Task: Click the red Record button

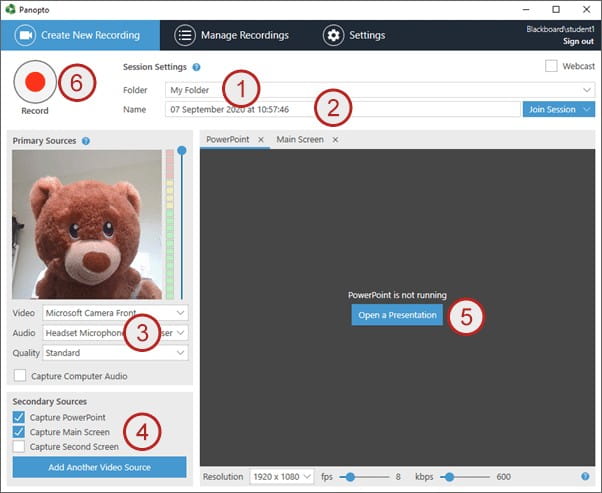Action: (x=35, y=82)
